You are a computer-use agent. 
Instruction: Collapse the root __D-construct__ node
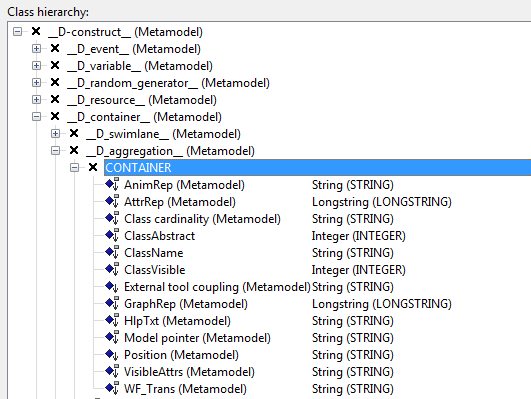(18, 32)
